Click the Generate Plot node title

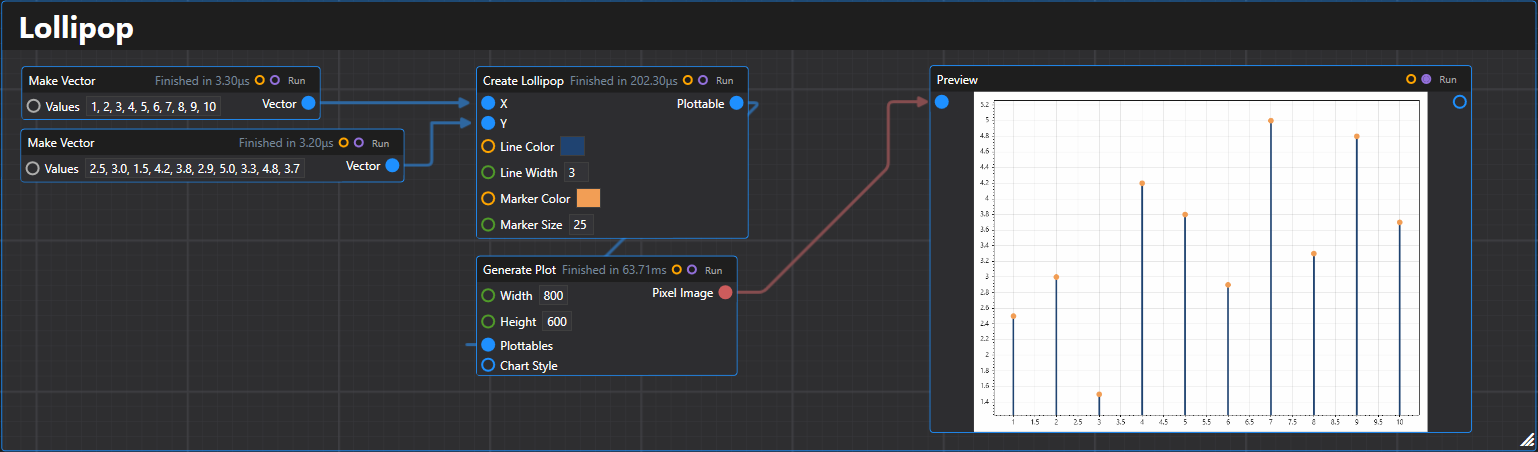(x=519, y=270)
